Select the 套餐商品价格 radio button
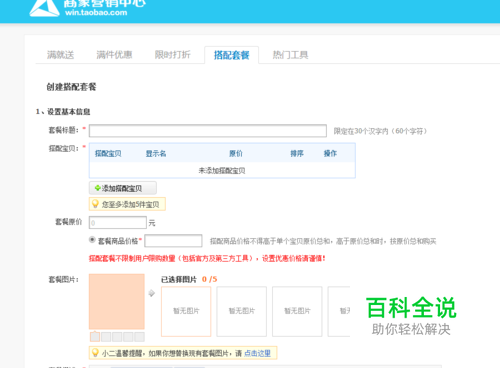The width and height of the screenshot is (500, 368). [x=92, y=240]
